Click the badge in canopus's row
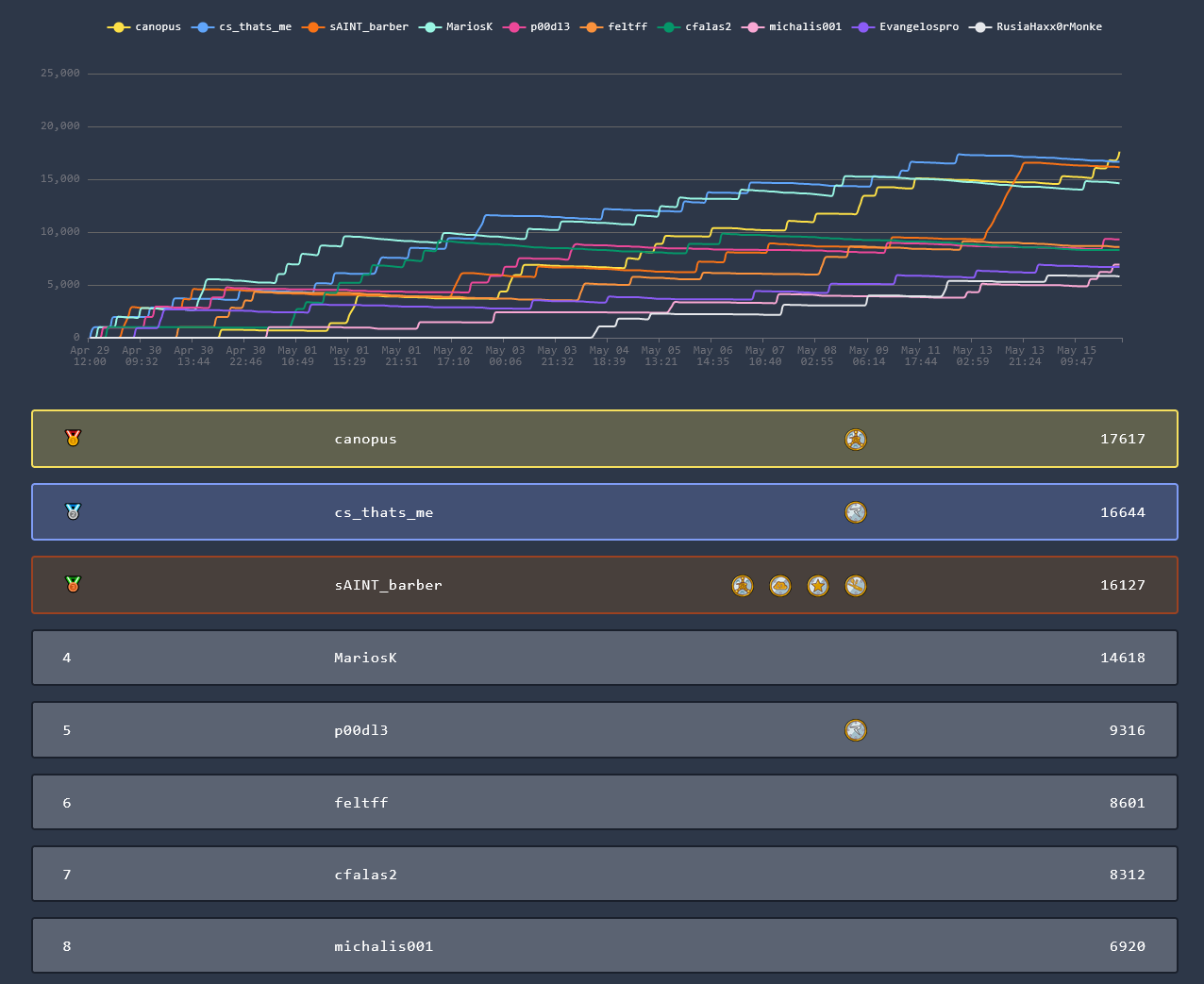This screenshot has width=1204, height=984. pos(855,440)
